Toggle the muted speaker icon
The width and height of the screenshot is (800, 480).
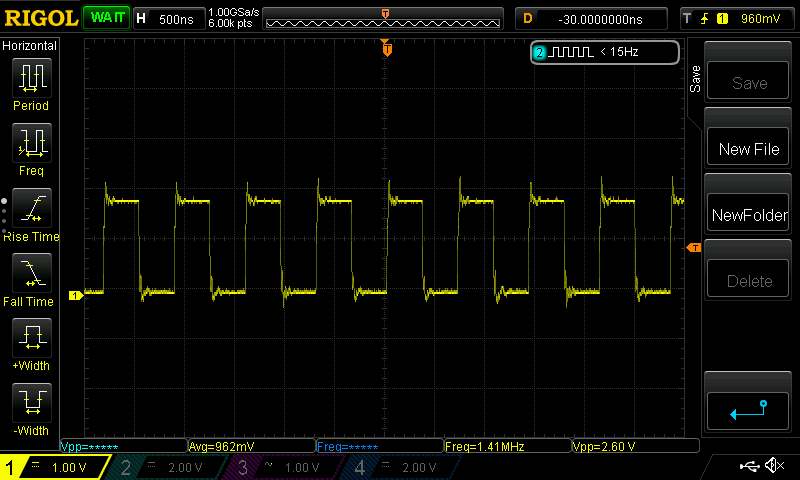774,466
